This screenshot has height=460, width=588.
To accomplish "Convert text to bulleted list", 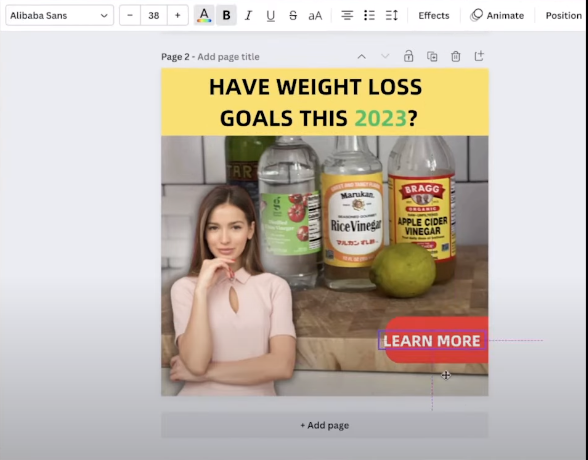I will pyautogui.click(x=369, y=15).
